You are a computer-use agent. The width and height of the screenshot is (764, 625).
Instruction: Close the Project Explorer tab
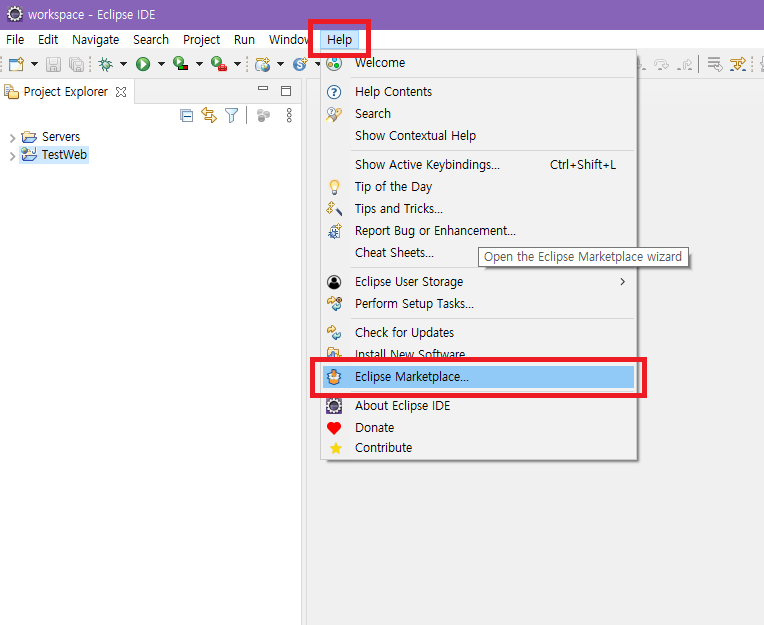pos(121,92)
